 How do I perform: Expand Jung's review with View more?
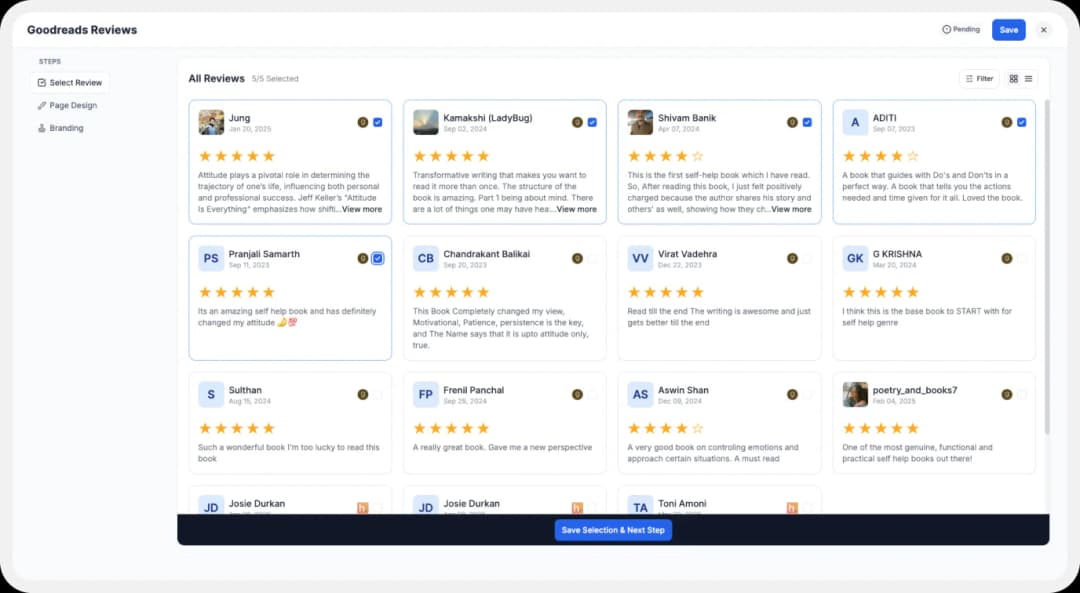coord(364,209)
